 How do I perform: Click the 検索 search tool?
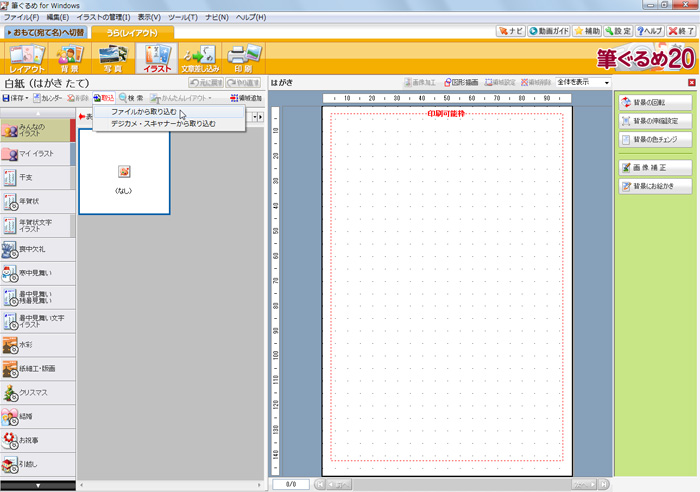click(132, 98)
